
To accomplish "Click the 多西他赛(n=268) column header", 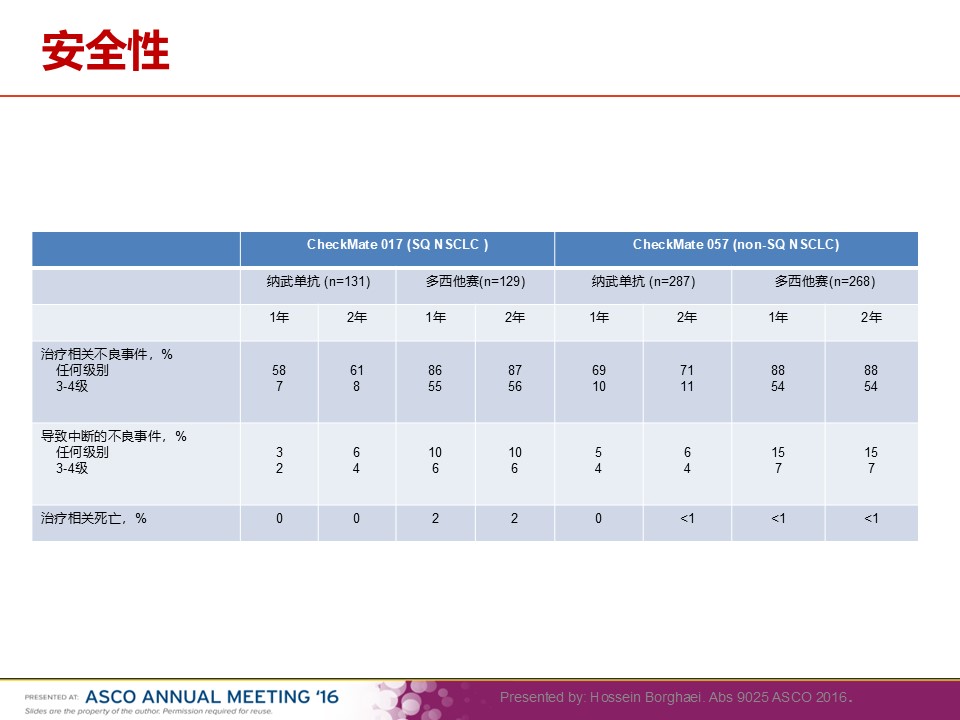I will click(825, 282).
